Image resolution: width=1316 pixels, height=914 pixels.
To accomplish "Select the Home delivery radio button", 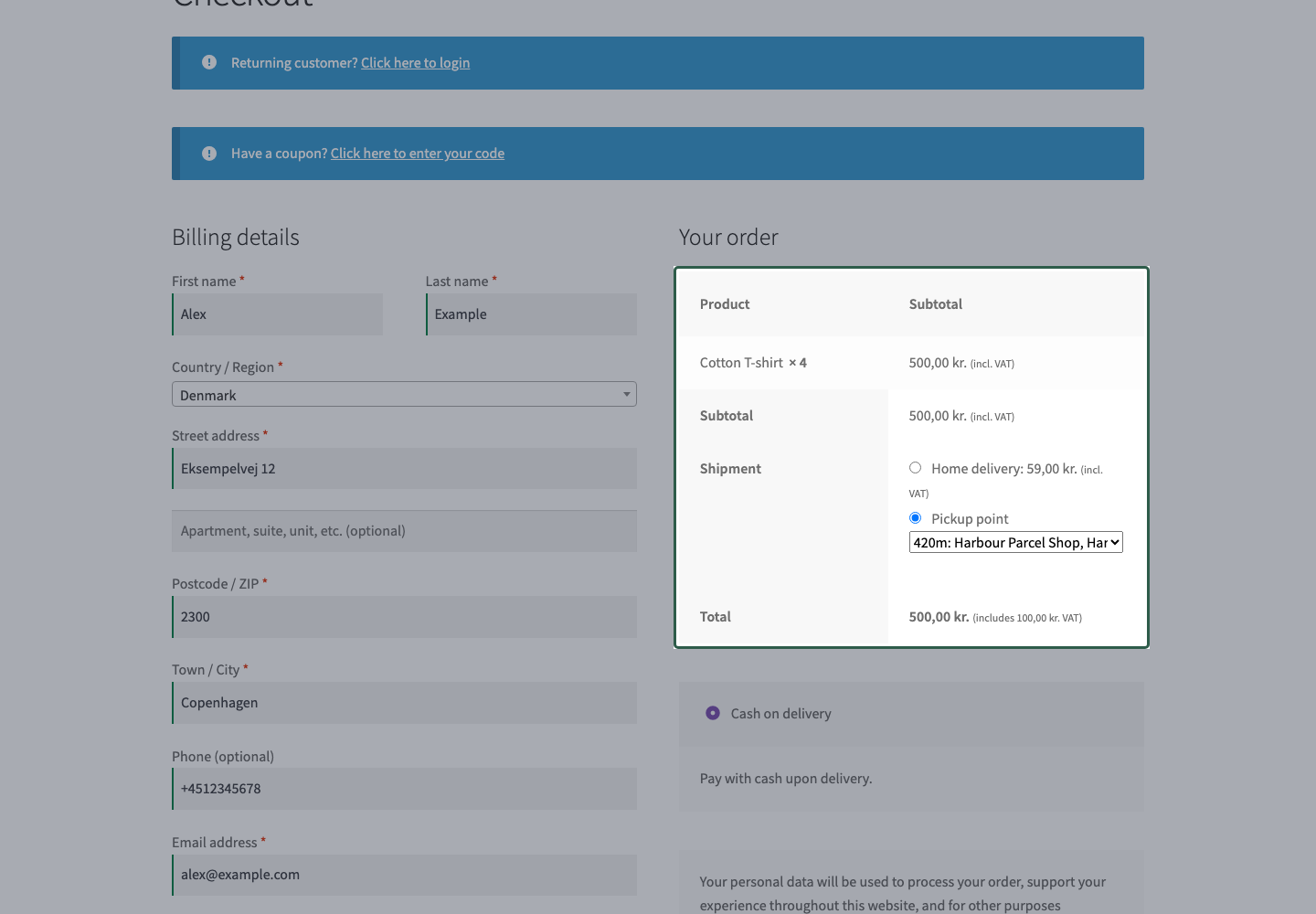I will [x=915, y=468].
